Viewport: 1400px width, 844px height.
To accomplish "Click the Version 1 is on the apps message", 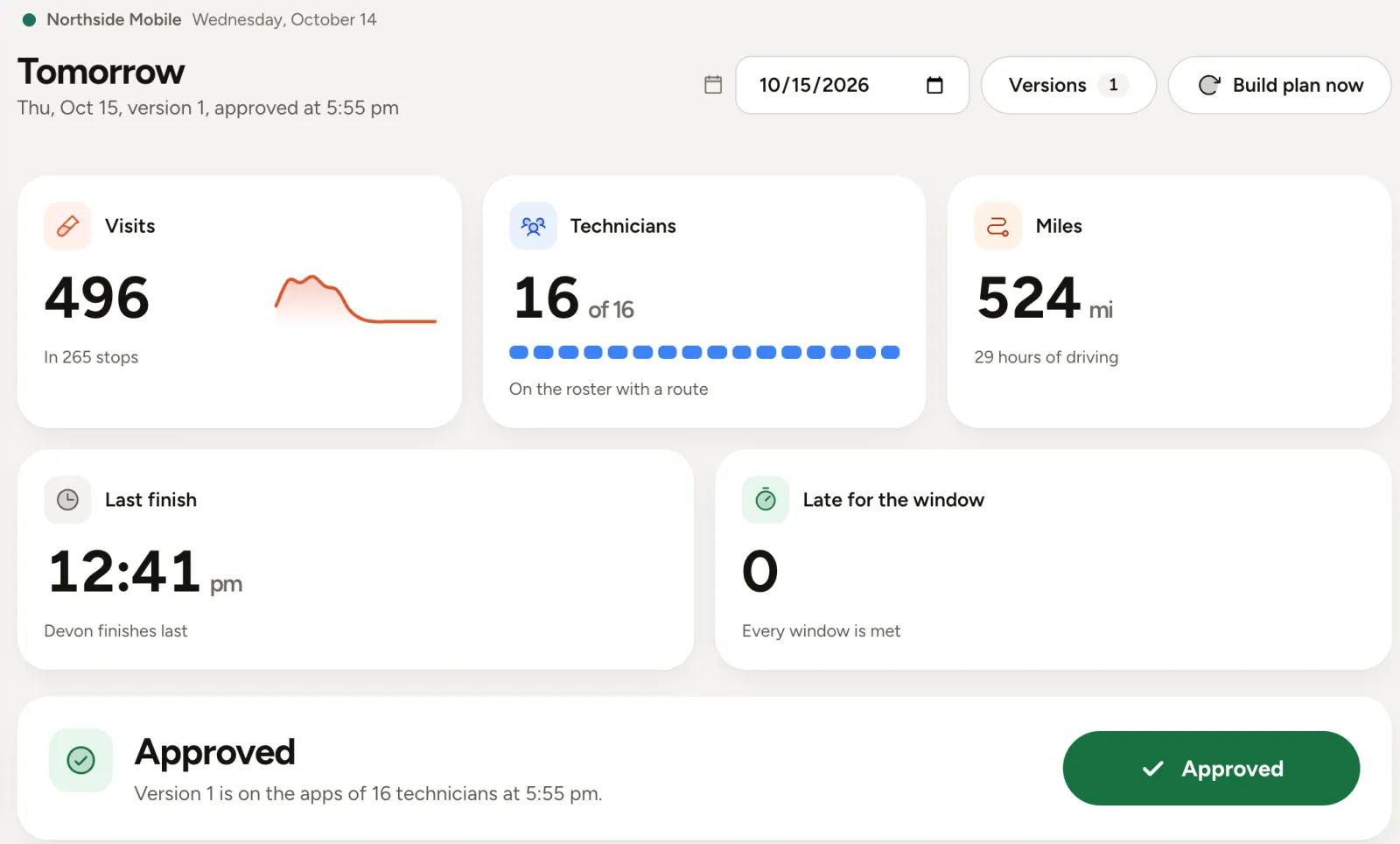I will 368,793.
